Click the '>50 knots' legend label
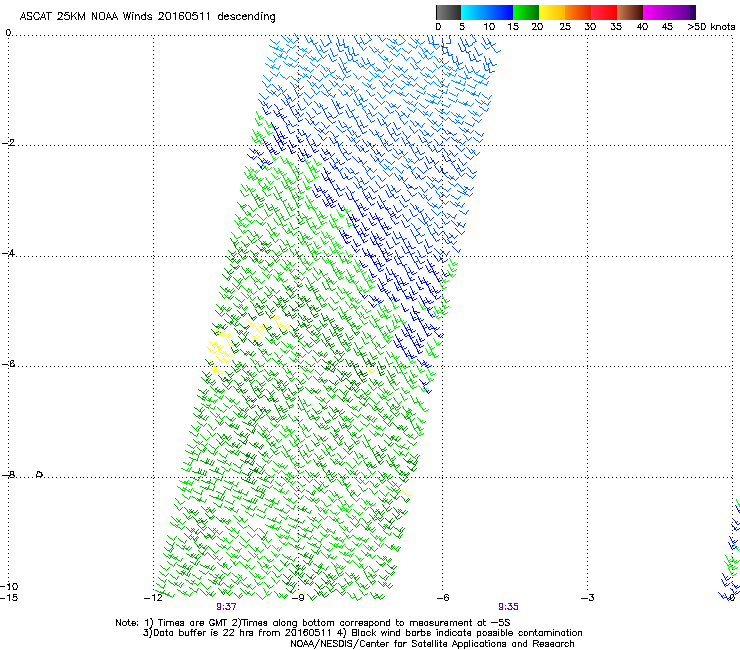The width and height of the screenshot is (740, 650). [x=711, y=27]
